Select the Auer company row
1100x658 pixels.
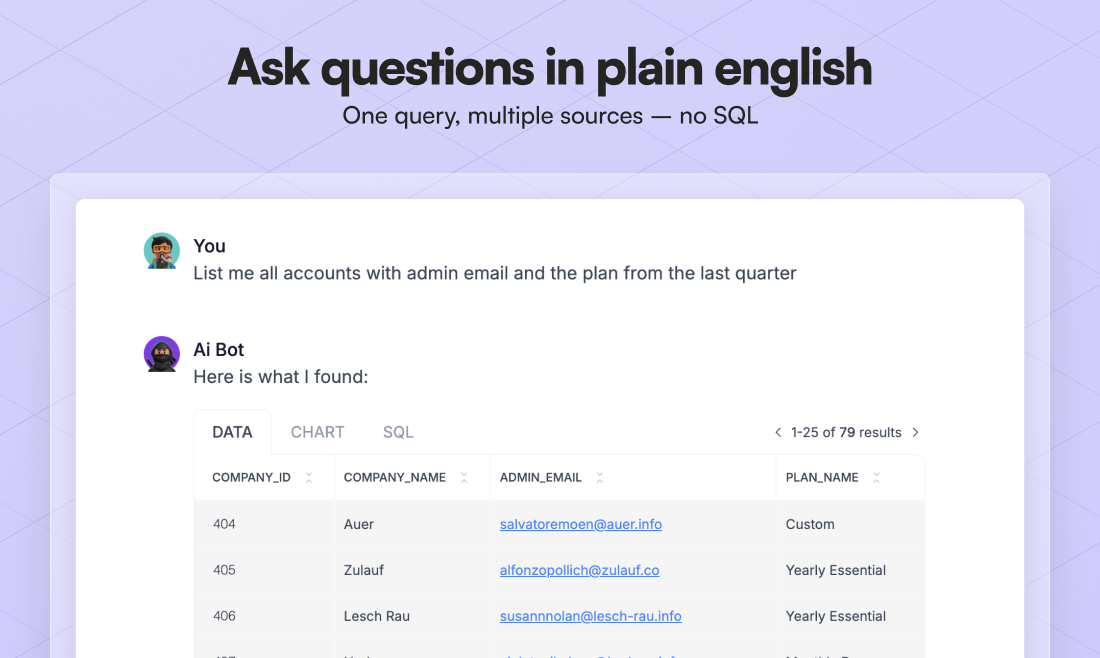coord(359,524)
